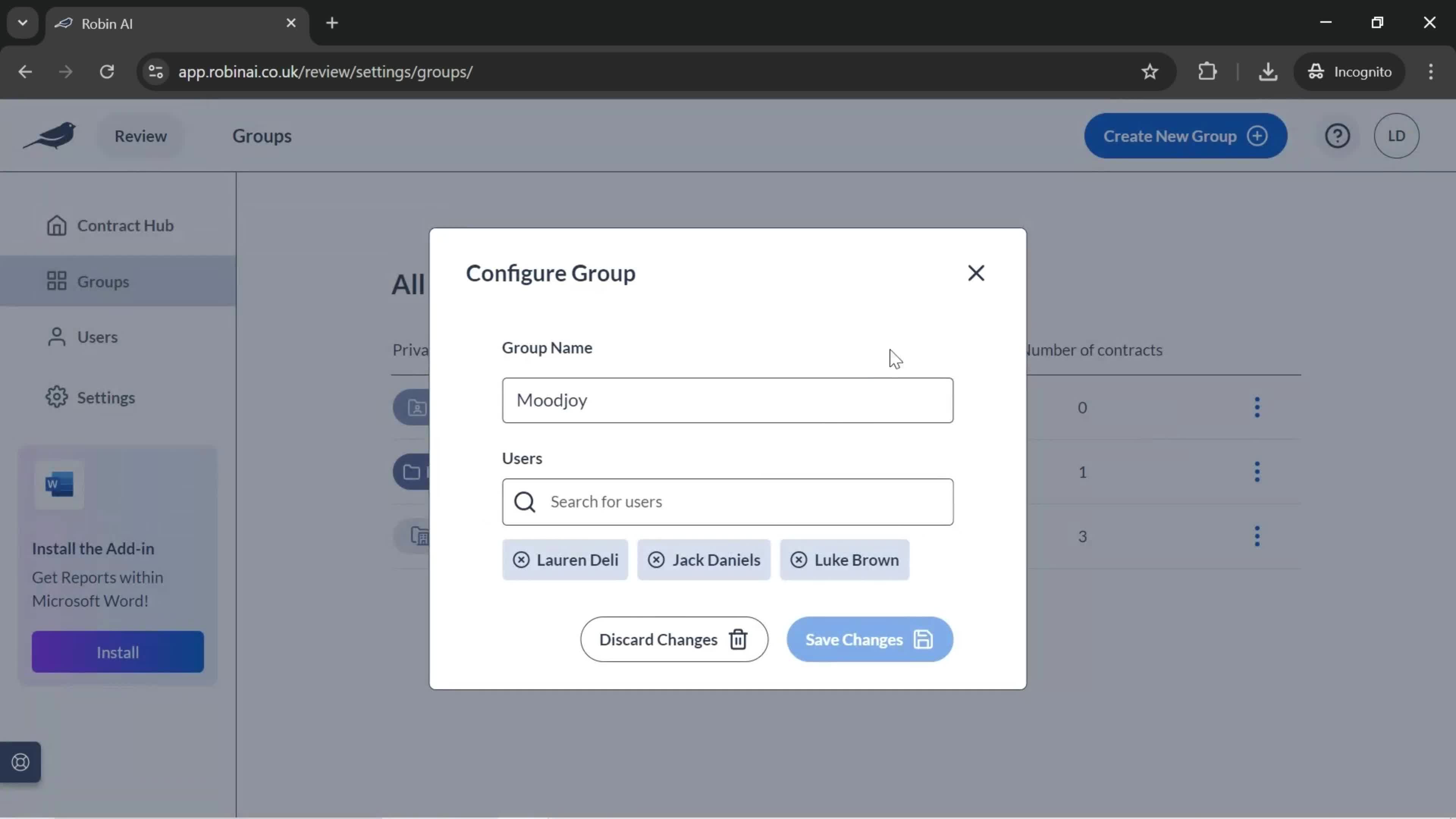Viewport: 1456px width, 819px height.
Task: Remove Jack Daniels from the group
Action: point(657,559)
